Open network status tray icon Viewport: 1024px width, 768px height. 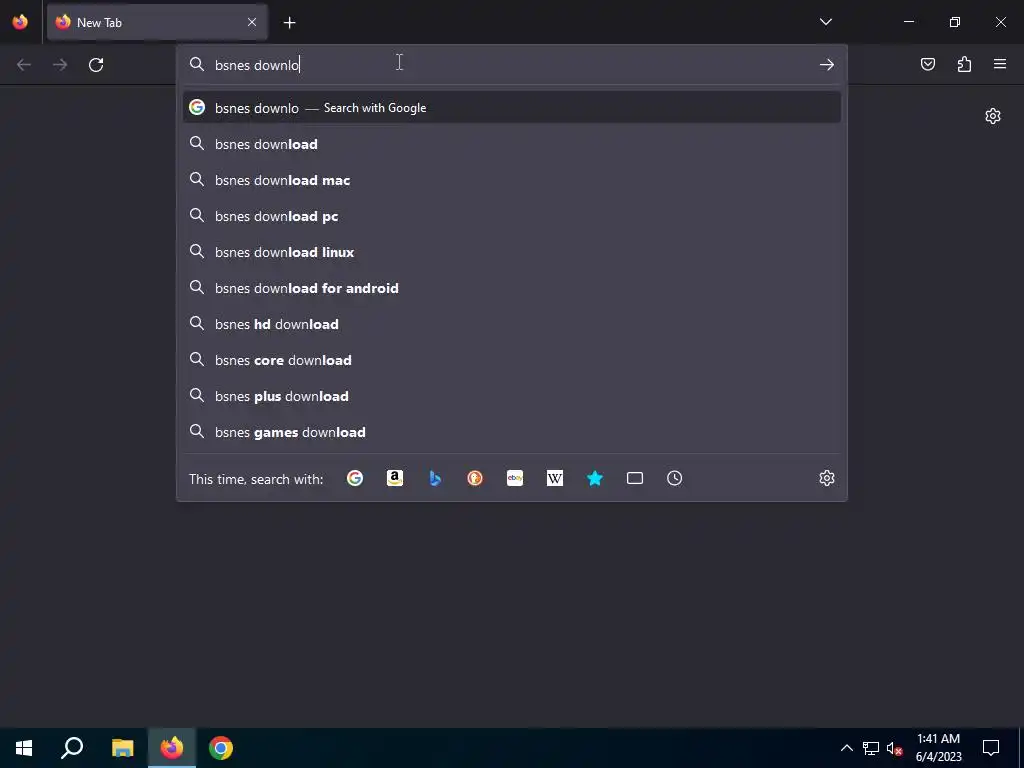coord(871,748)
